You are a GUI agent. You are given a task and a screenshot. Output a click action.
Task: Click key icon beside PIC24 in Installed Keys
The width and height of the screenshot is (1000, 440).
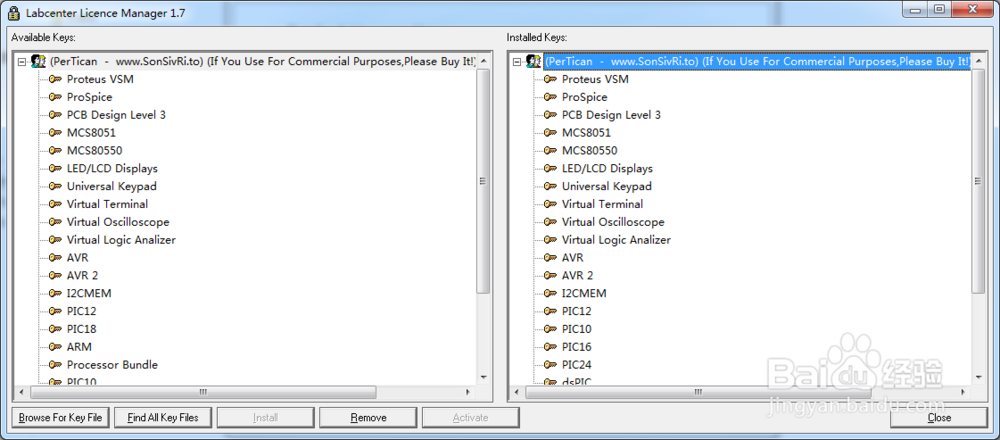pos(550,365)
